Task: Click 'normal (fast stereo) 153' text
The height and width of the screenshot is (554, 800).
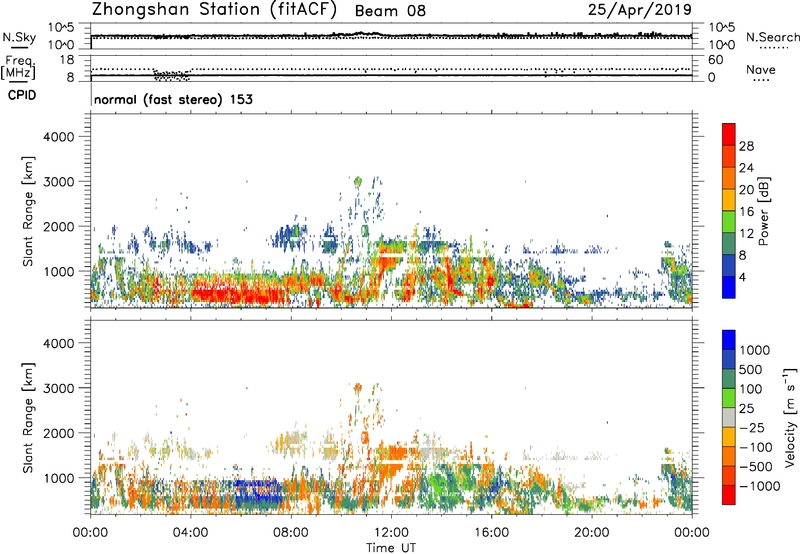Action: pos(173,99)
